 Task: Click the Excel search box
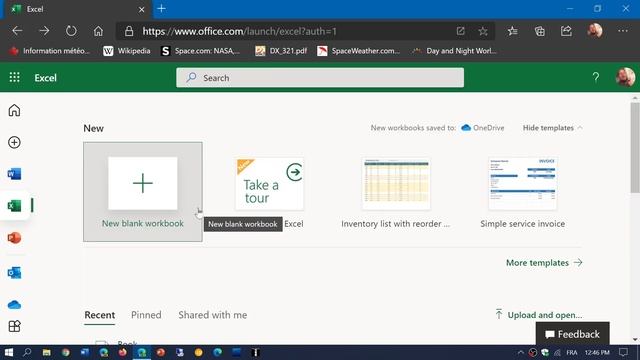pyautogui.click(x=320, y=78)
